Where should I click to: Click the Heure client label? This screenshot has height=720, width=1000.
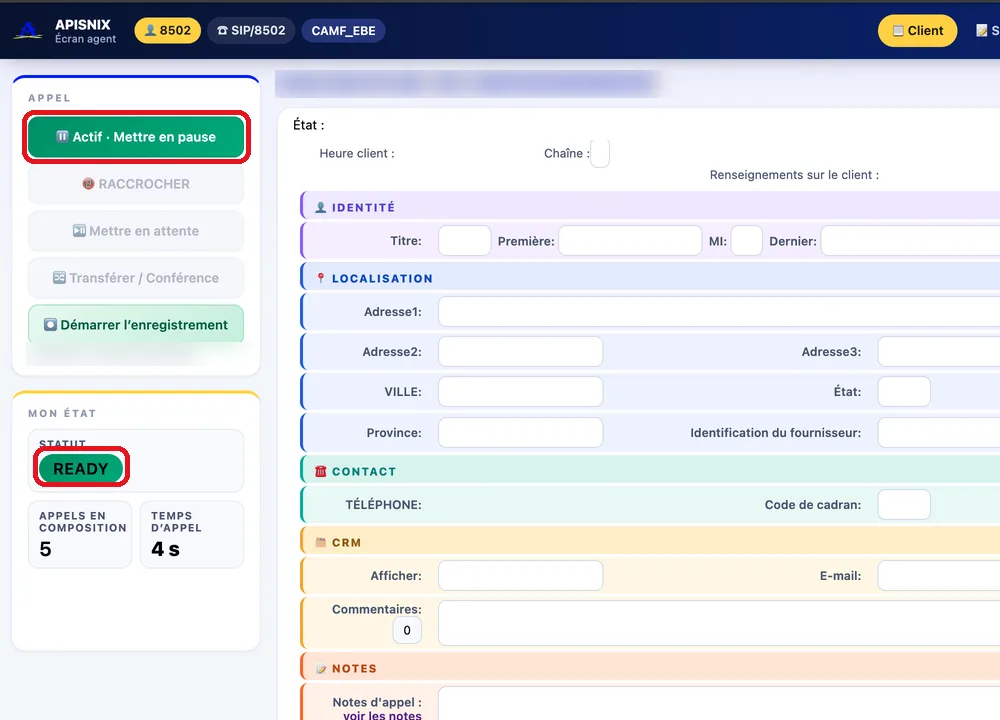[x=357, y=153]
